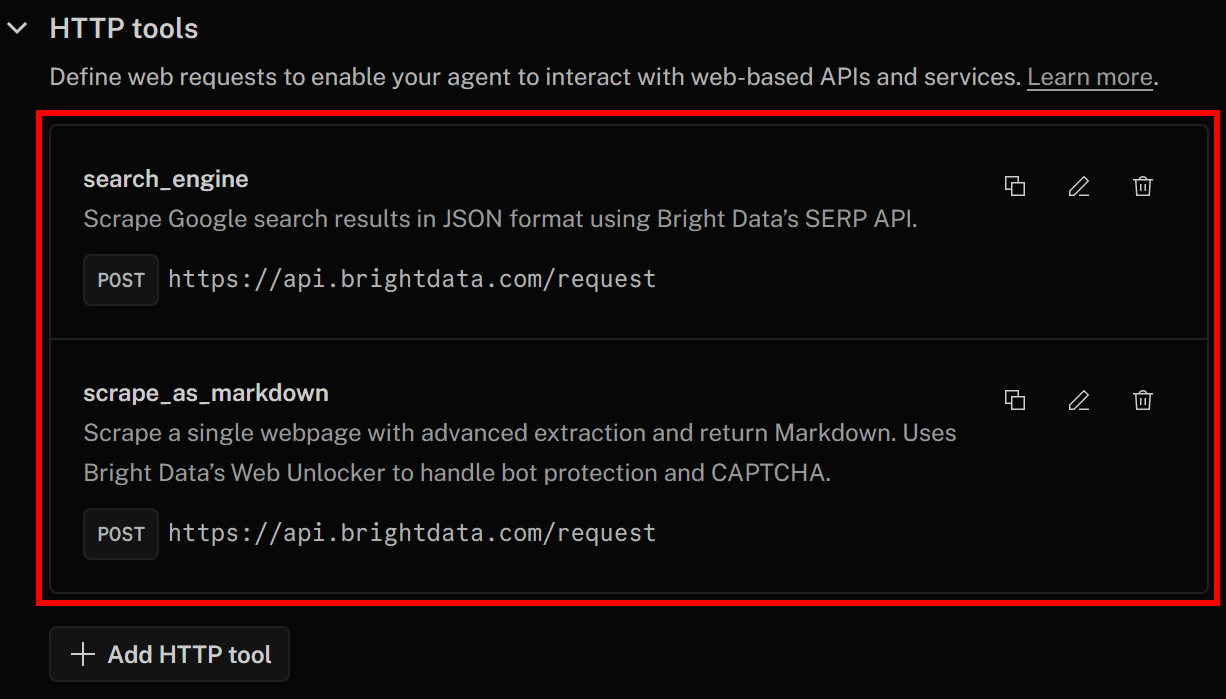Select the trash icon beside search_engine
This screenshot has width=1226, height=699.
click(x=1143, y=186)
